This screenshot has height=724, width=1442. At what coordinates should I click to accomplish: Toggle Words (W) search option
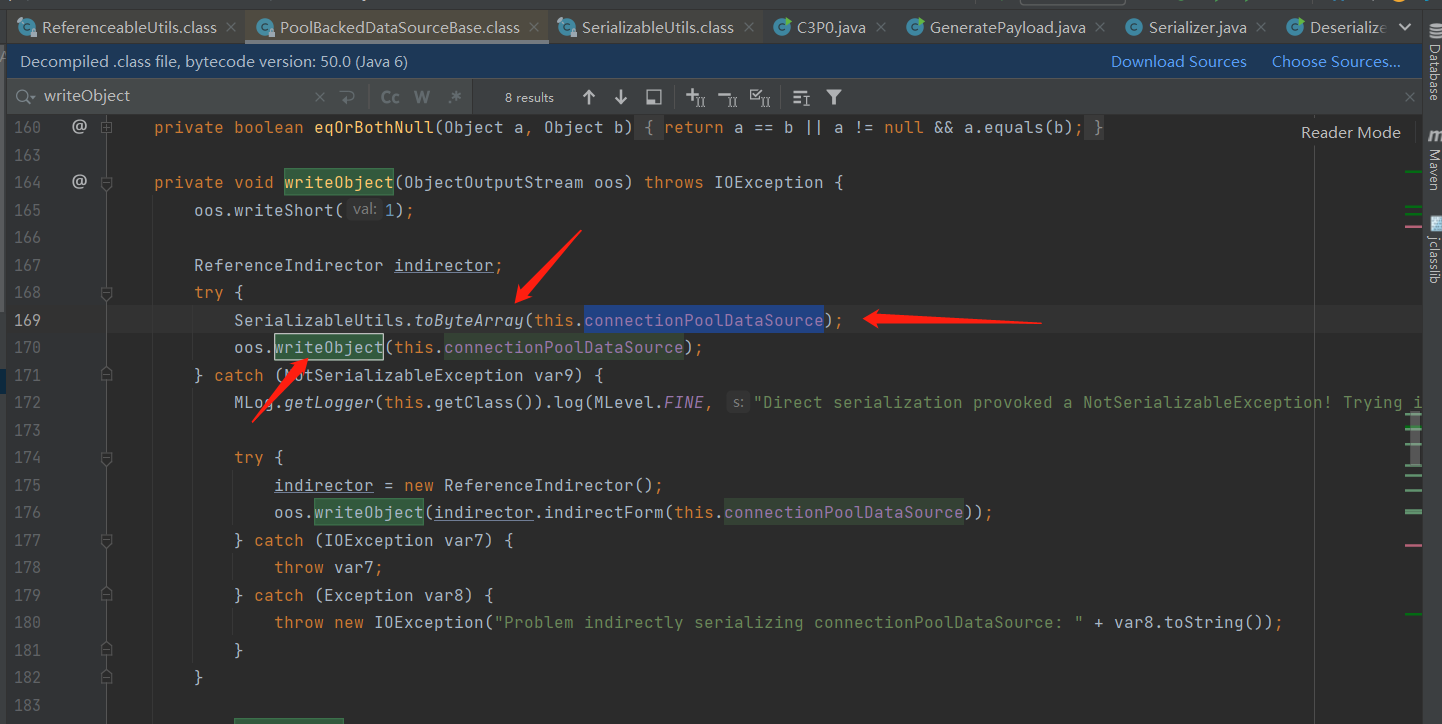(x=422, y=97)
